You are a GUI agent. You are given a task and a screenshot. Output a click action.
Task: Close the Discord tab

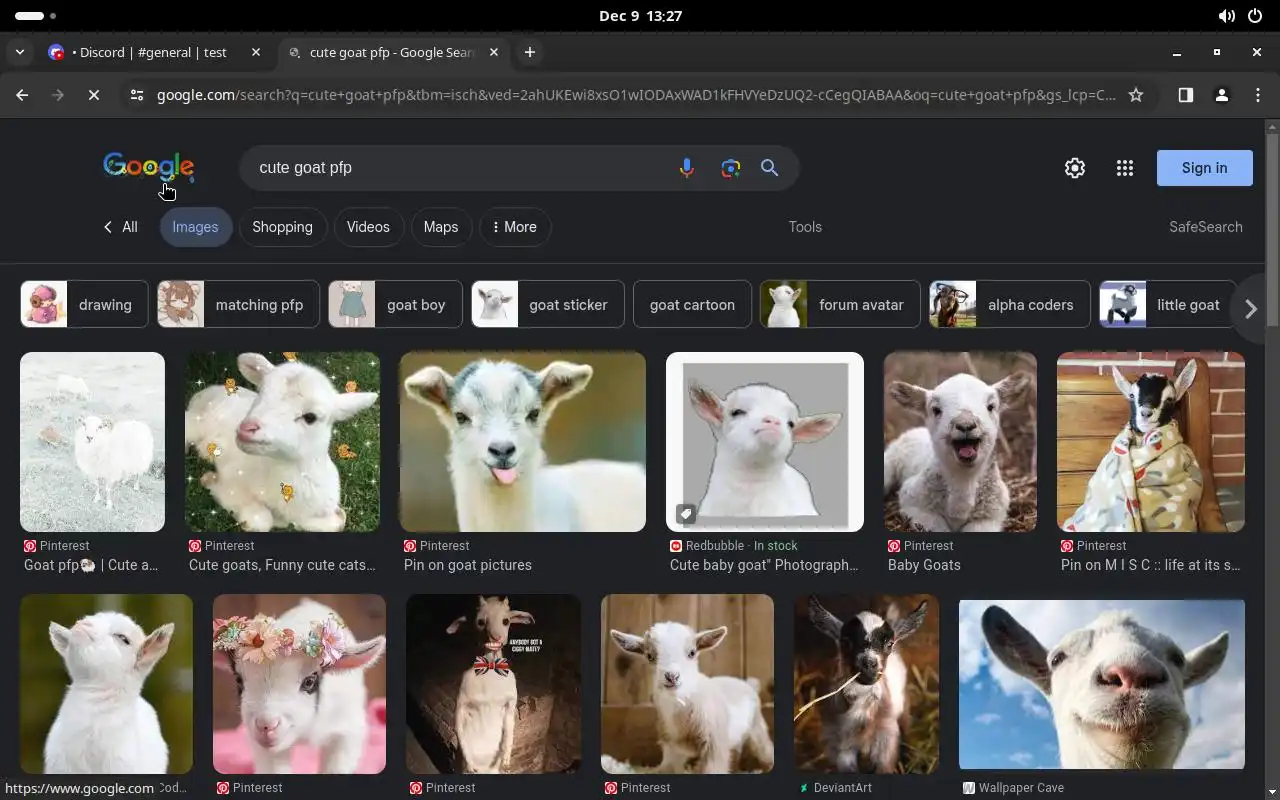pos(256,52)
